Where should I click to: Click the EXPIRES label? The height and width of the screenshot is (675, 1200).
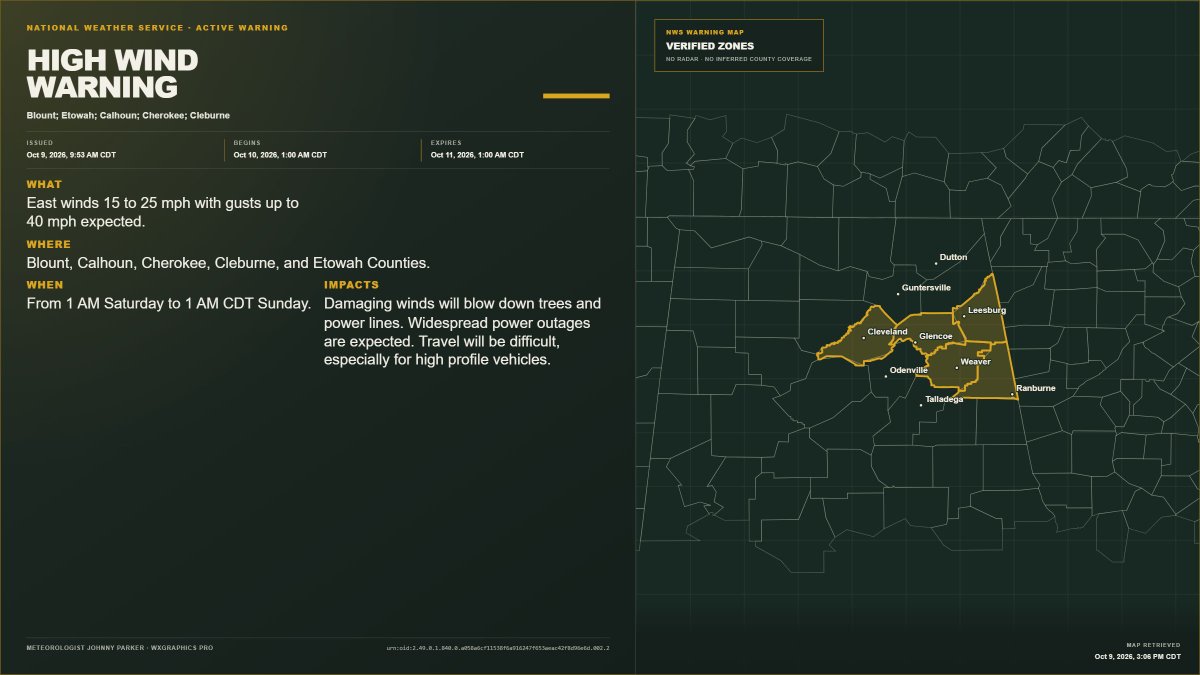445,143
